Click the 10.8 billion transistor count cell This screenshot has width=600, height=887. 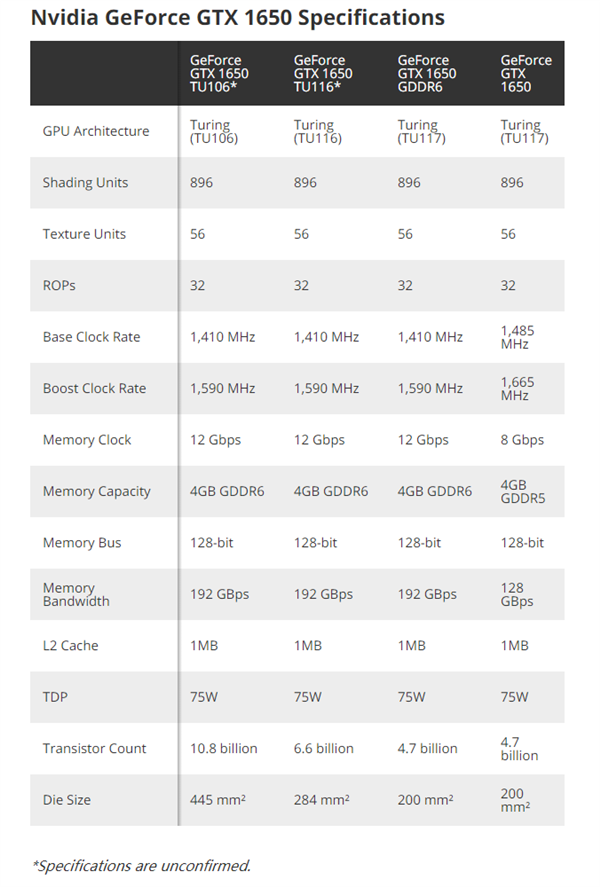223,748
